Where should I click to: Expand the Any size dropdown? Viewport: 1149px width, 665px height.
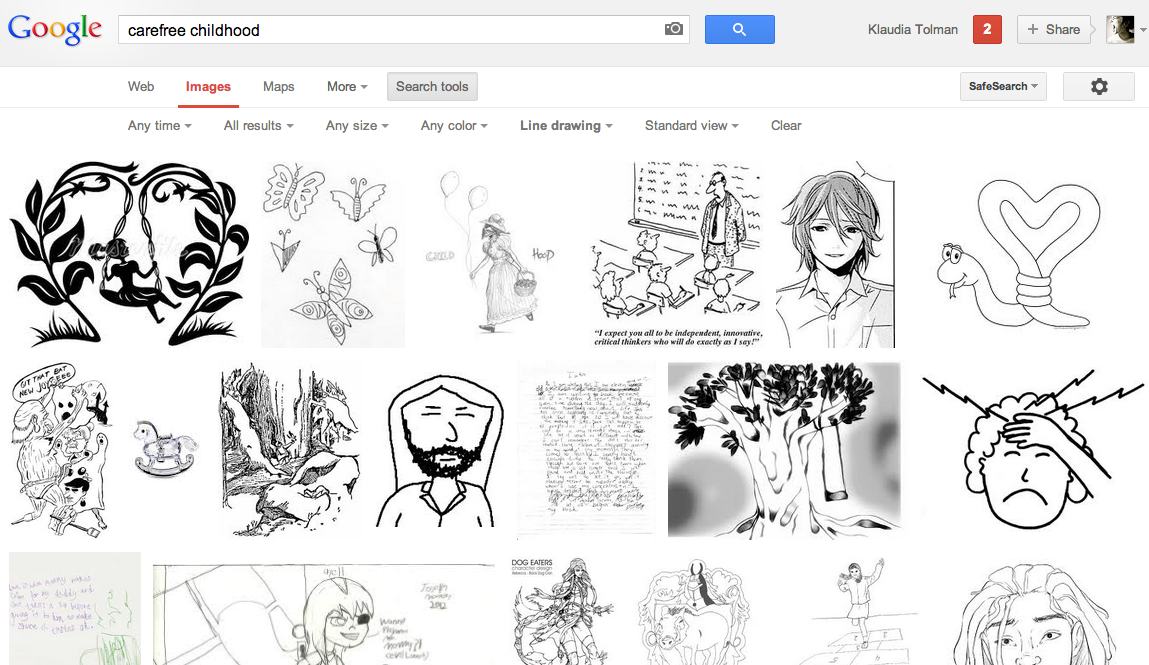357,126
